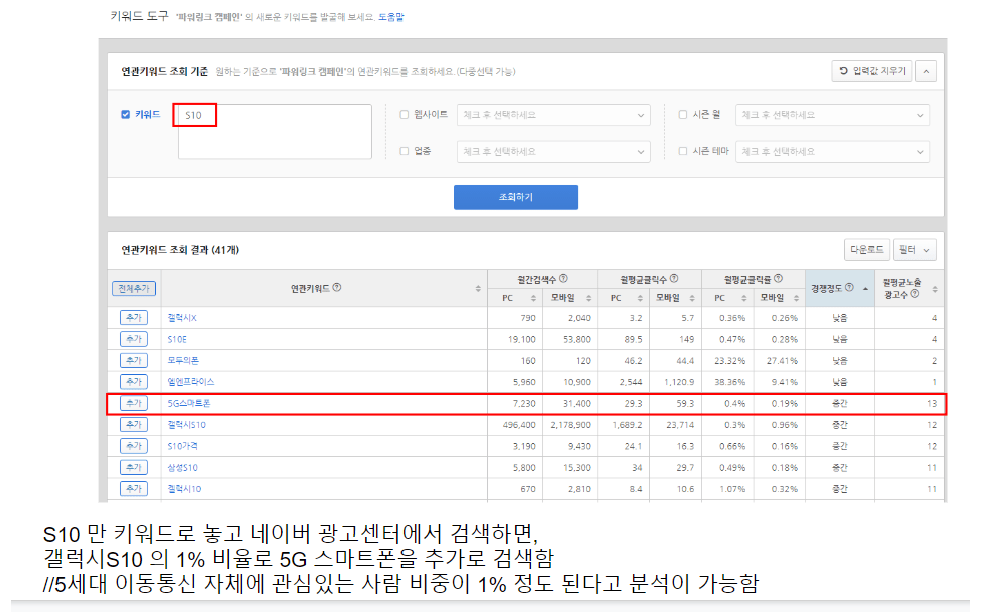Open the 업종 dropdown list
This screenshot has width=981, height=612.
tap(554, 152)
